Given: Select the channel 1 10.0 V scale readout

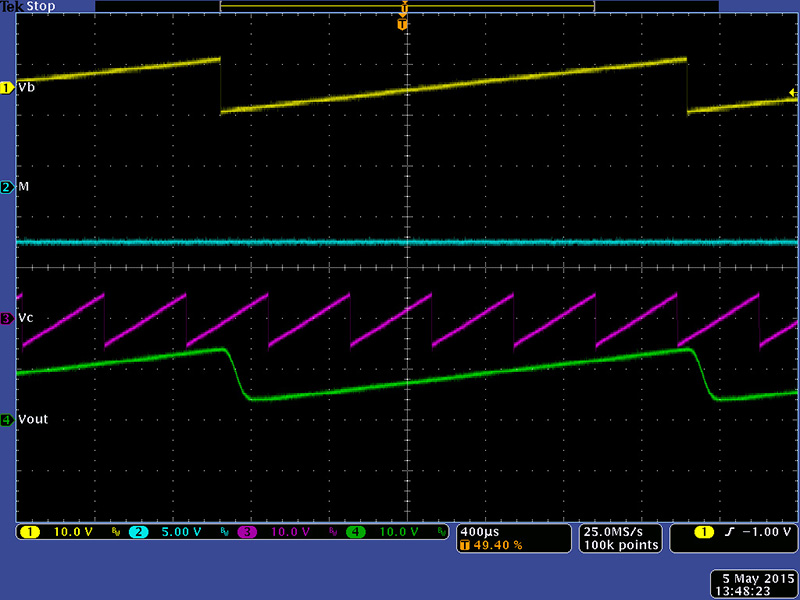Looking at the screenshot, I should 73,532.
